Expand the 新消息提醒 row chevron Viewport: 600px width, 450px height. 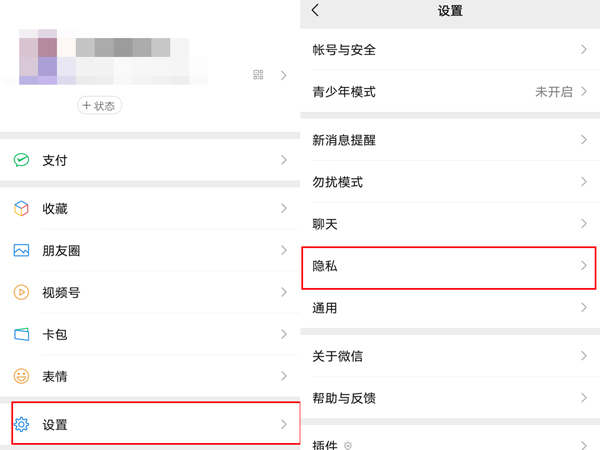(x=584, y=141)
